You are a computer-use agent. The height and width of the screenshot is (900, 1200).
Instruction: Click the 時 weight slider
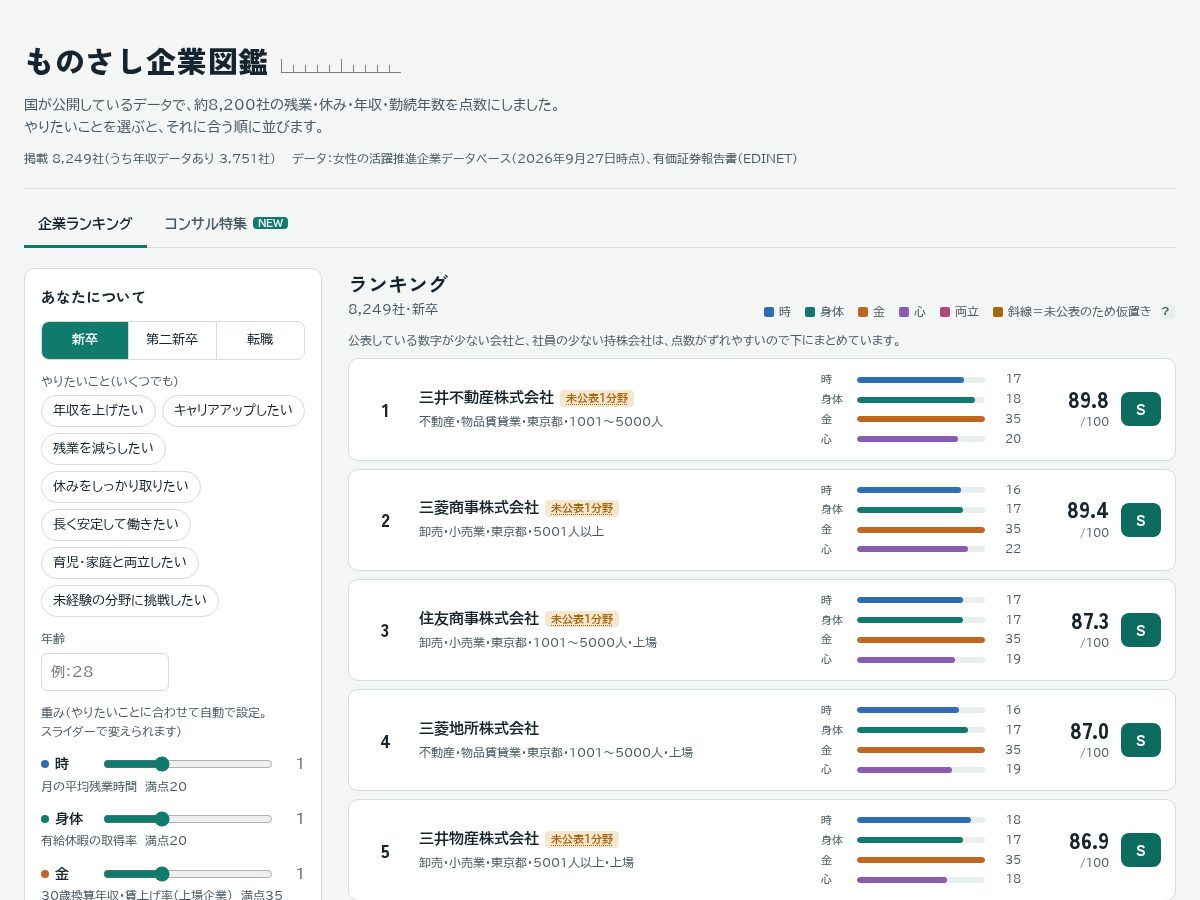[188, 764]
